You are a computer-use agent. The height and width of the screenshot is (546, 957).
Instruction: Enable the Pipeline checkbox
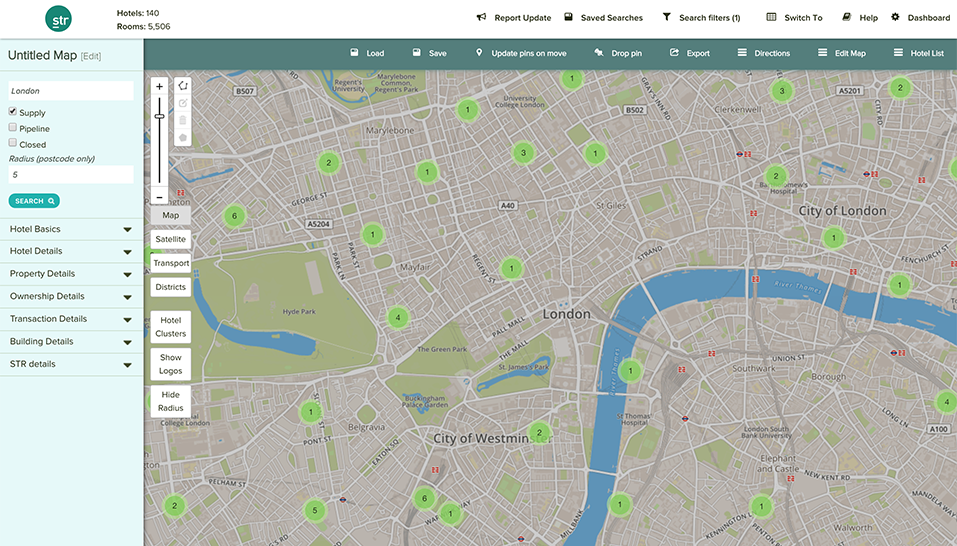pyautogui.click(x=13, y=128)
